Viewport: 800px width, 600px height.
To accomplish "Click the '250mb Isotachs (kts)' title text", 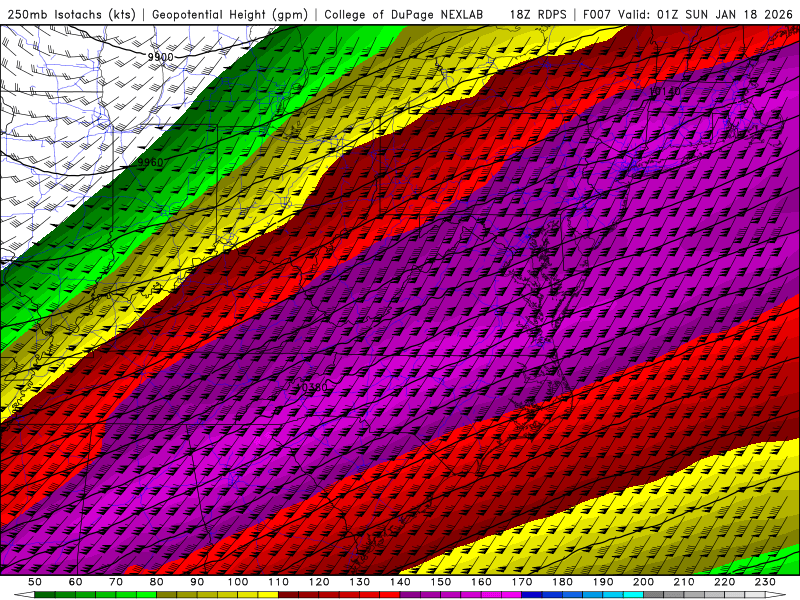I will (x=71, y=15).
